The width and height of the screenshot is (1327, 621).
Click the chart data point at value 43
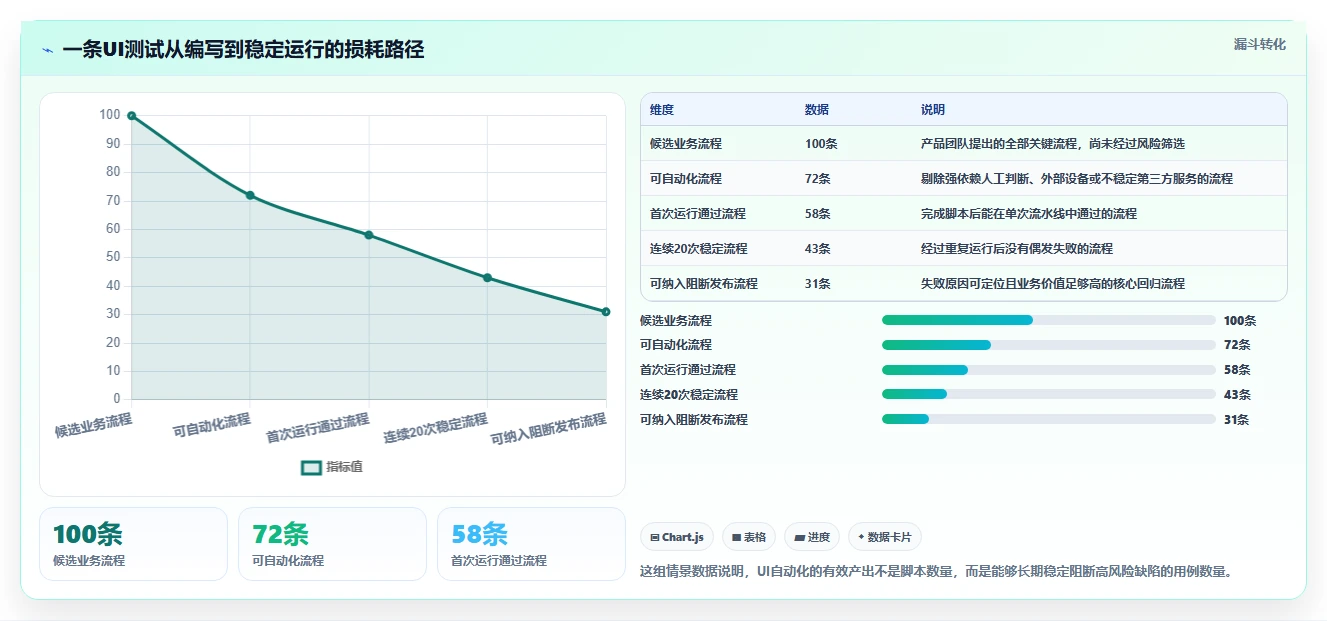tap(487, 278)
